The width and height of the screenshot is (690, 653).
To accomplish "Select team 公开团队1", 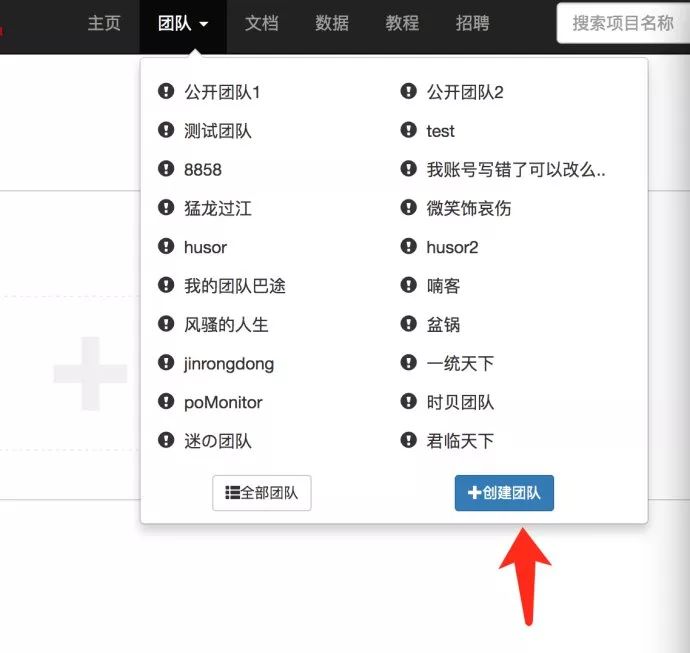I will click(x=222, y=92).
